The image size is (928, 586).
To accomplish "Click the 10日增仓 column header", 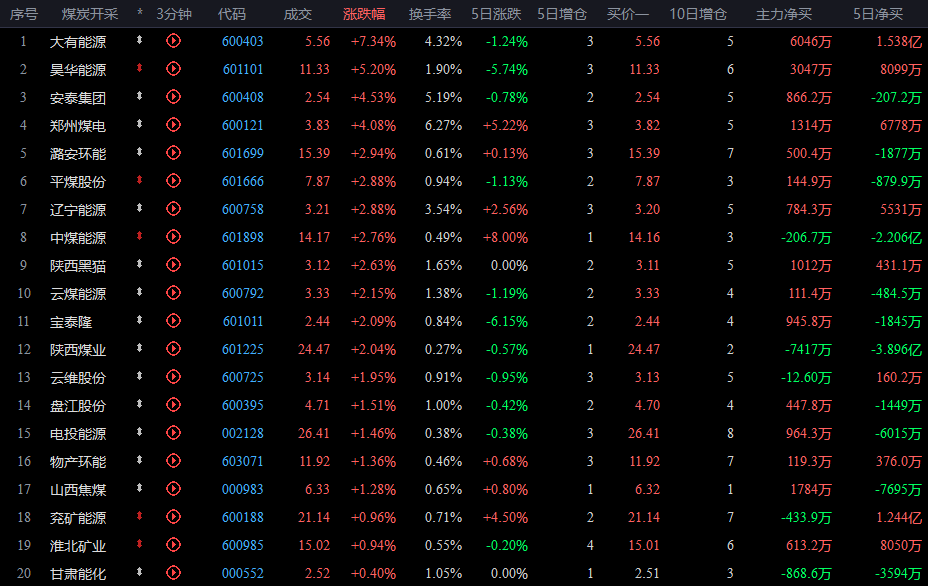I will [698, 14].
